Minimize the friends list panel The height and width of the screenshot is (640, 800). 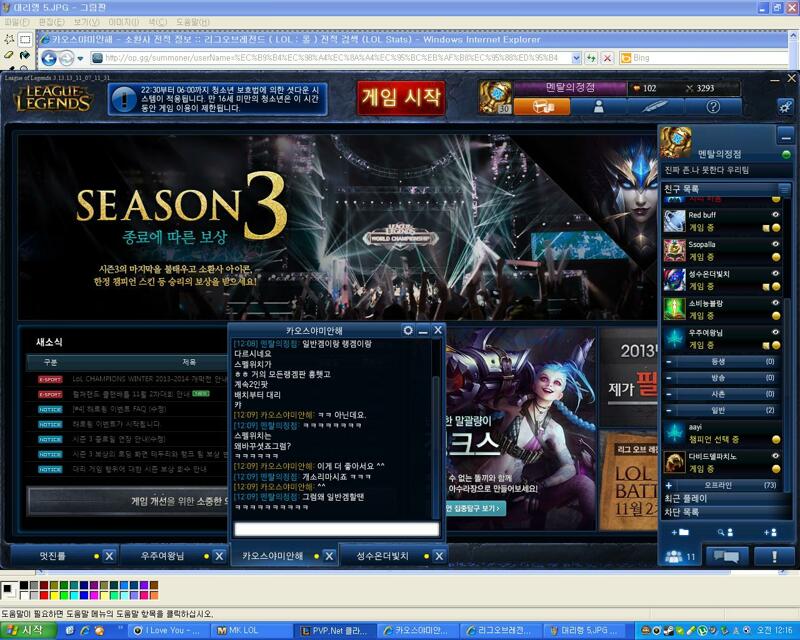point(785,136)
